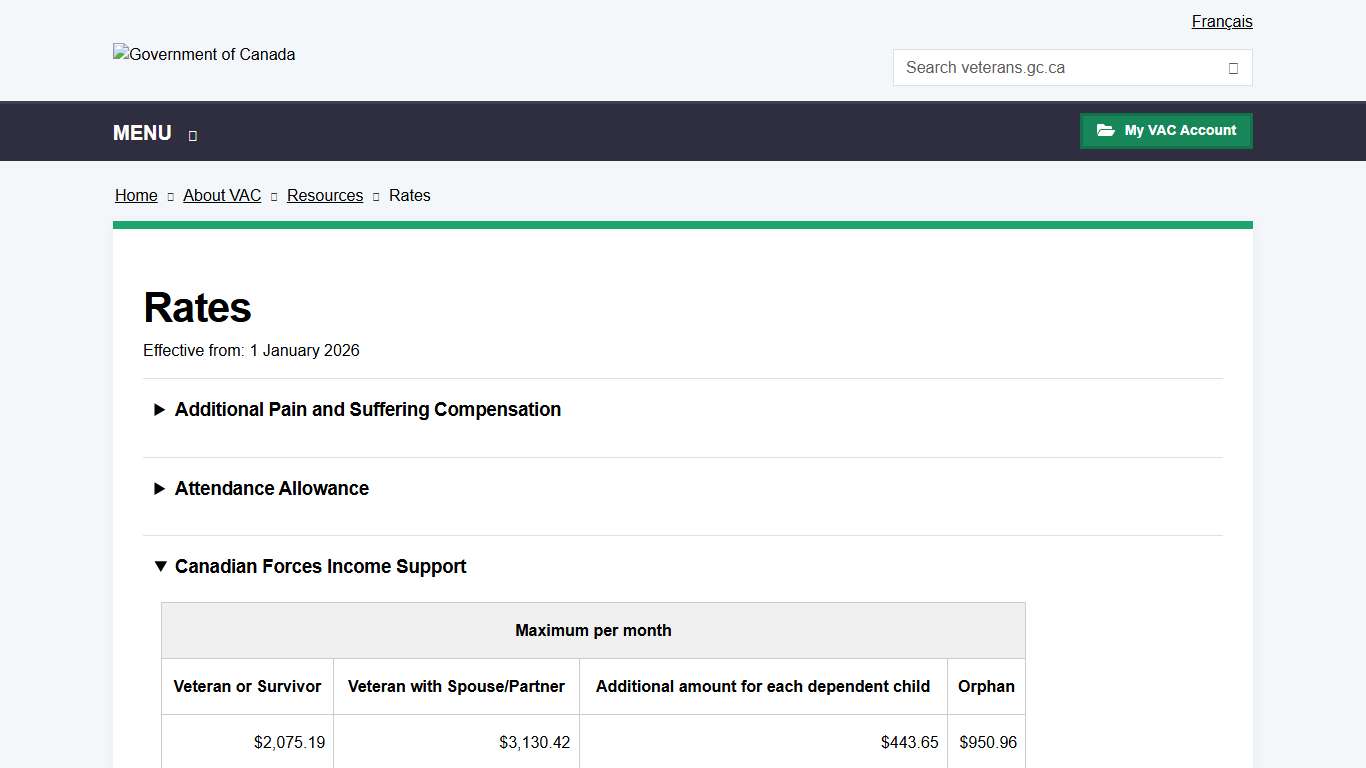Select the Veteran with Spouse/Partner column header
The width and height of the screenshot is (1366, 768).
456,687
